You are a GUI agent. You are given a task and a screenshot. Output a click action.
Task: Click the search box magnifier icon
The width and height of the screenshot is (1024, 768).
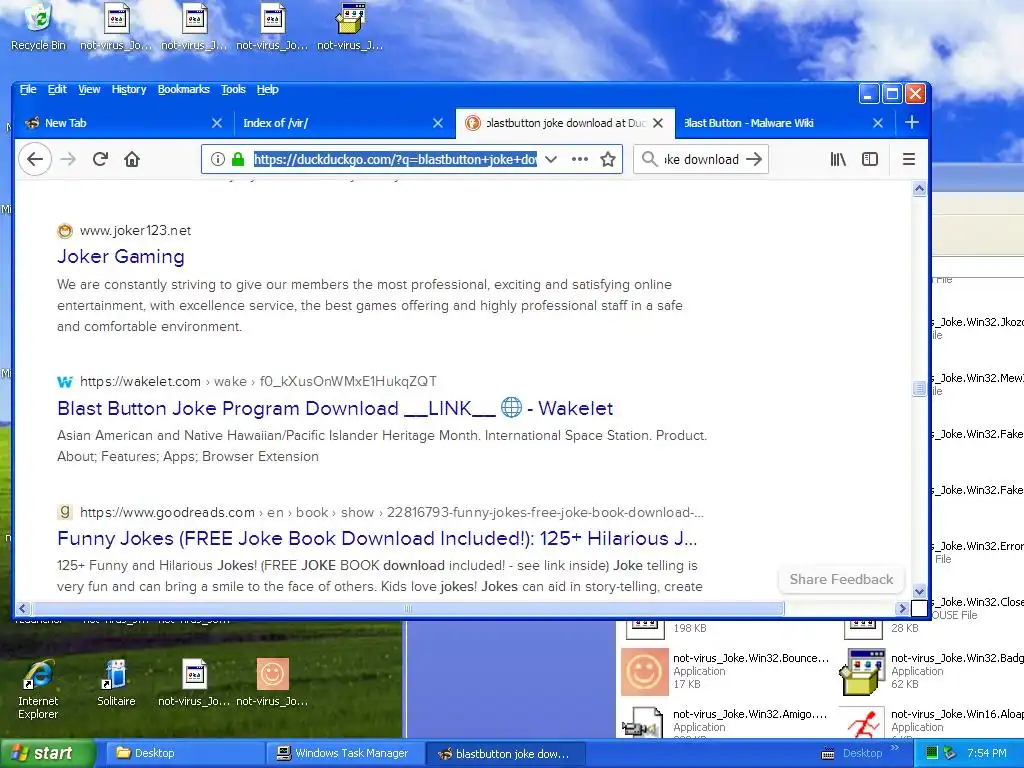tap(649, 159)
